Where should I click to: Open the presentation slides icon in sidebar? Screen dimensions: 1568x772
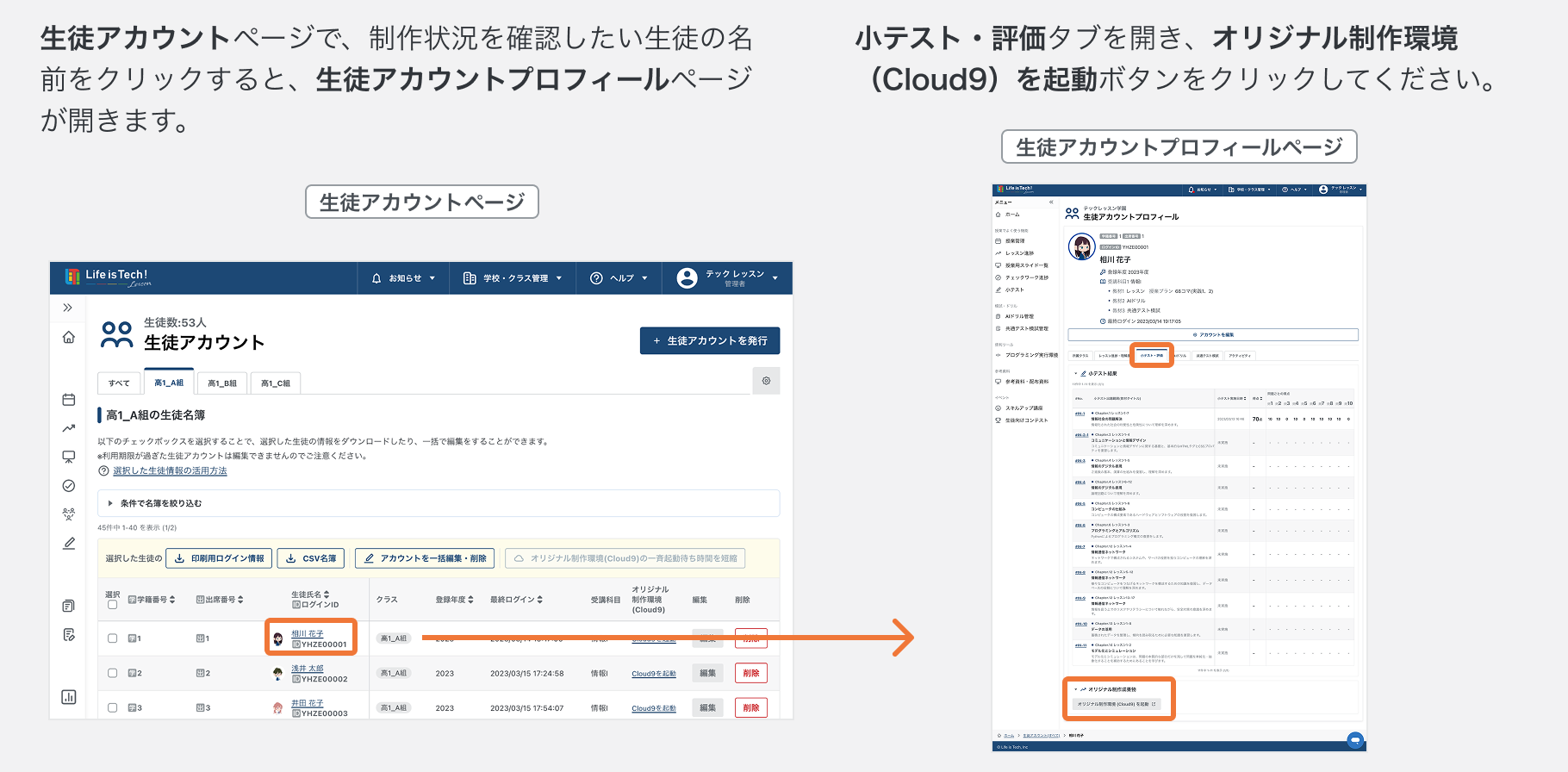69,457
